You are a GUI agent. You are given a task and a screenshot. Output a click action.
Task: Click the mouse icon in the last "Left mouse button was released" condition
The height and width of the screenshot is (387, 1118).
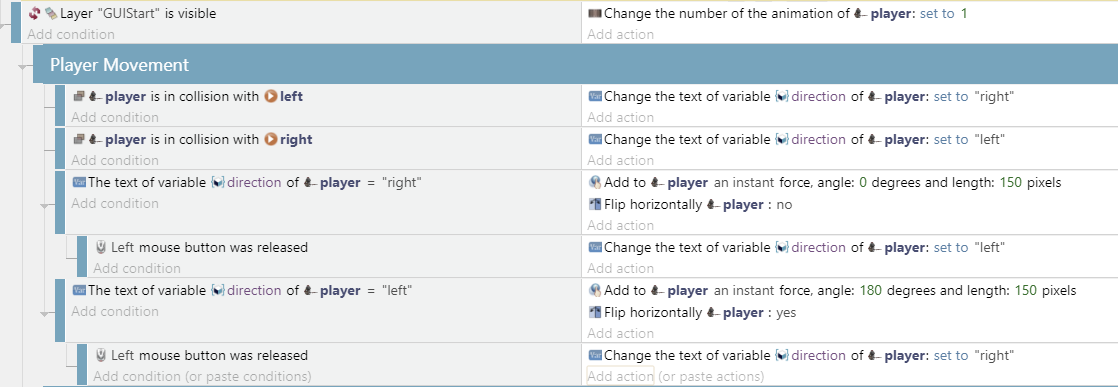(101, 355)
